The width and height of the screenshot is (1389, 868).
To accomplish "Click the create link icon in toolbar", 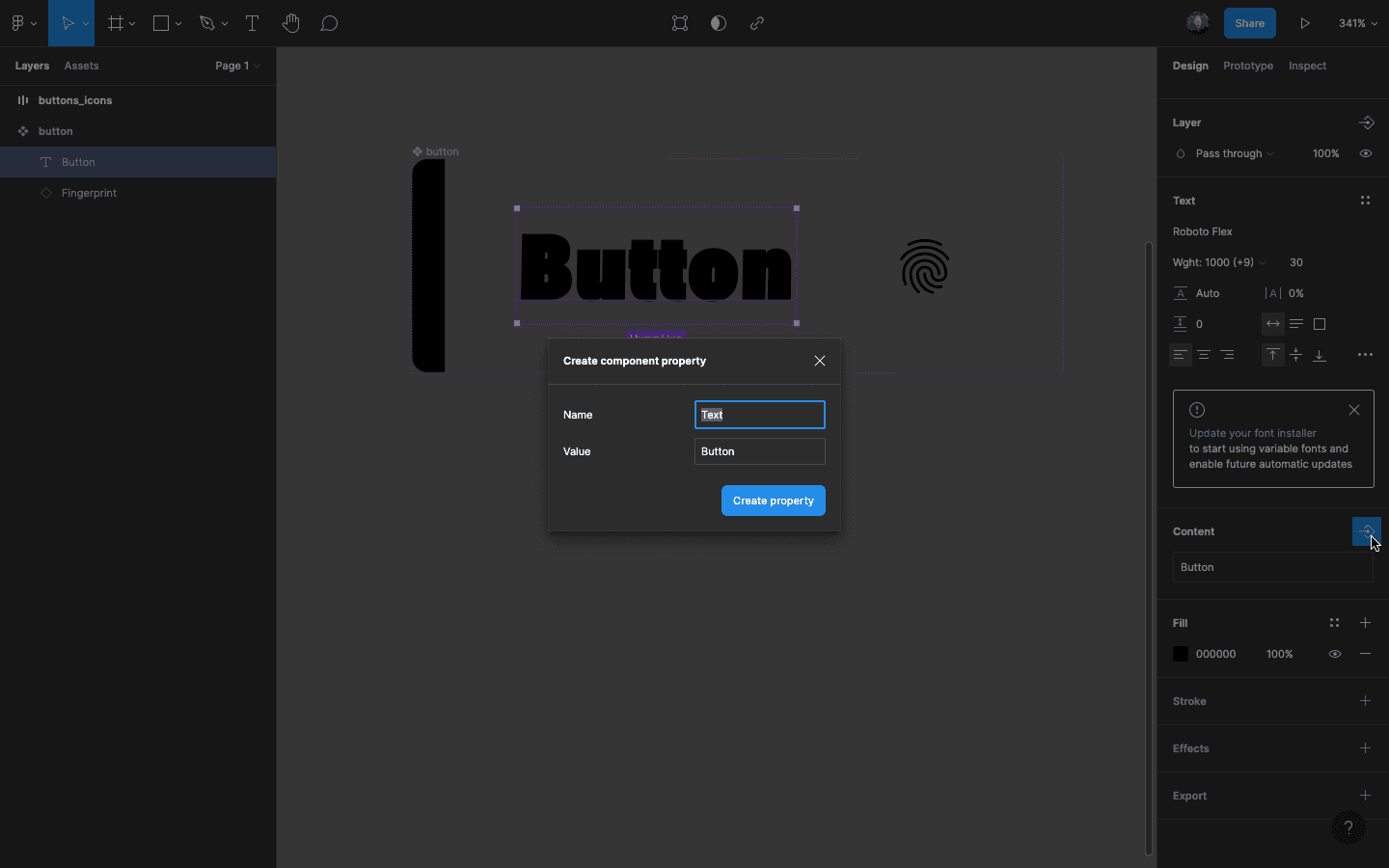I will point(757,23).
